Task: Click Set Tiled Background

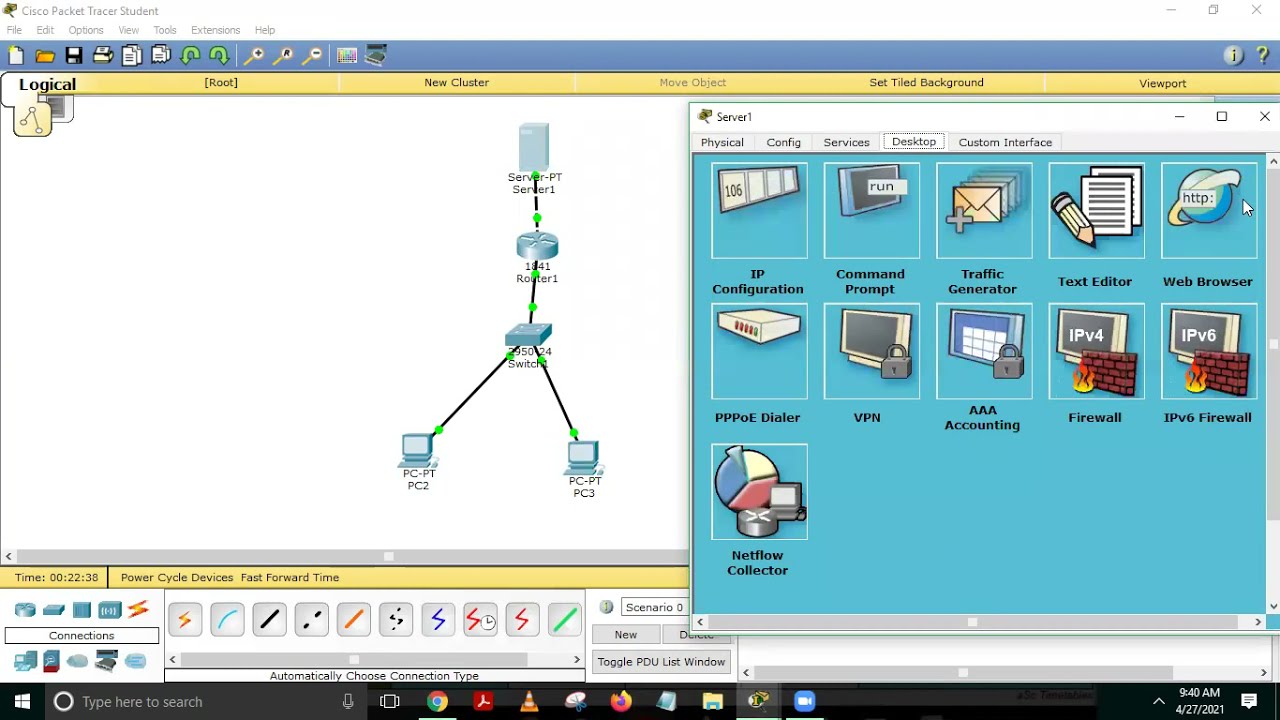Action: click(926, 83)
